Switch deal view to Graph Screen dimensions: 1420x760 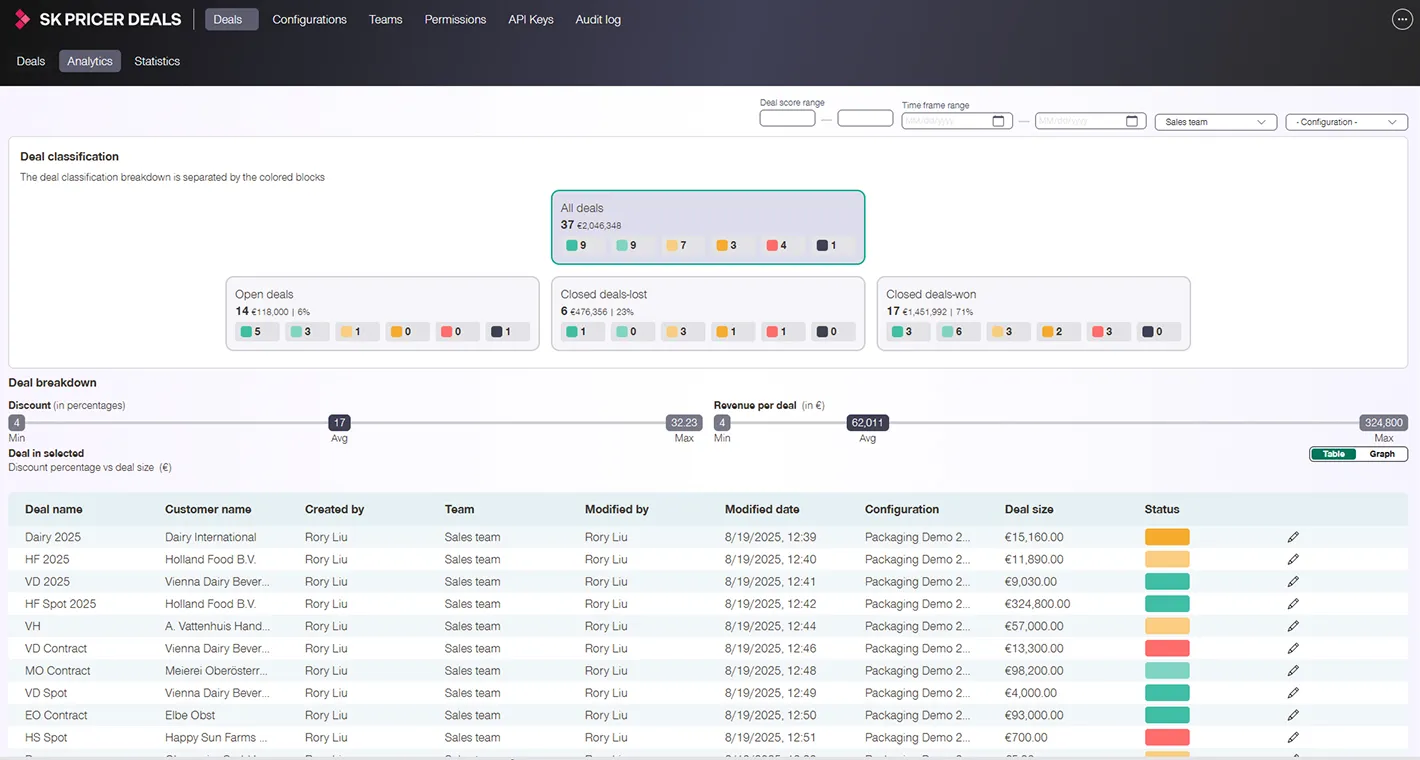click(x=1382, y=454)
